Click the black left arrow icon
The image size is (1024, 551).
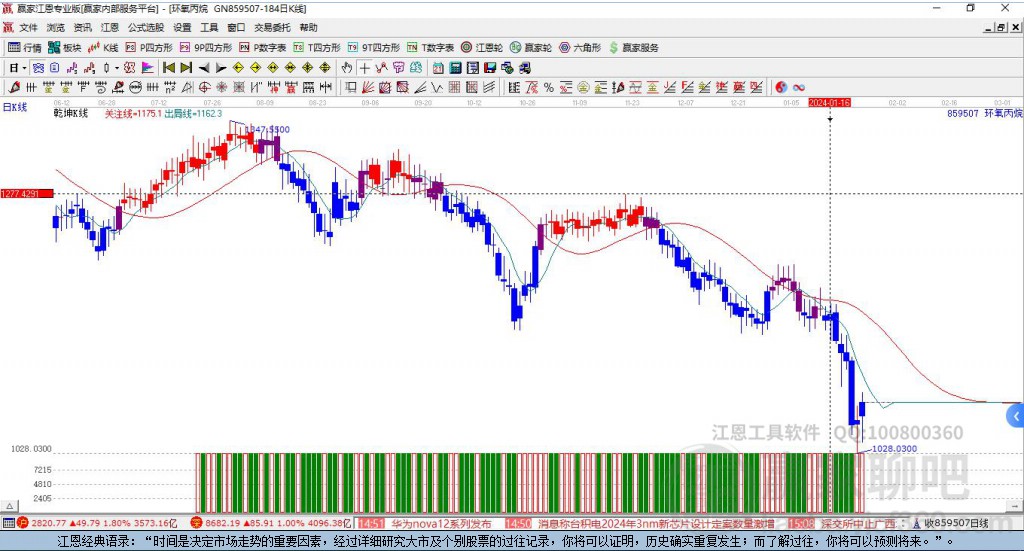click(x=204, y=68)
